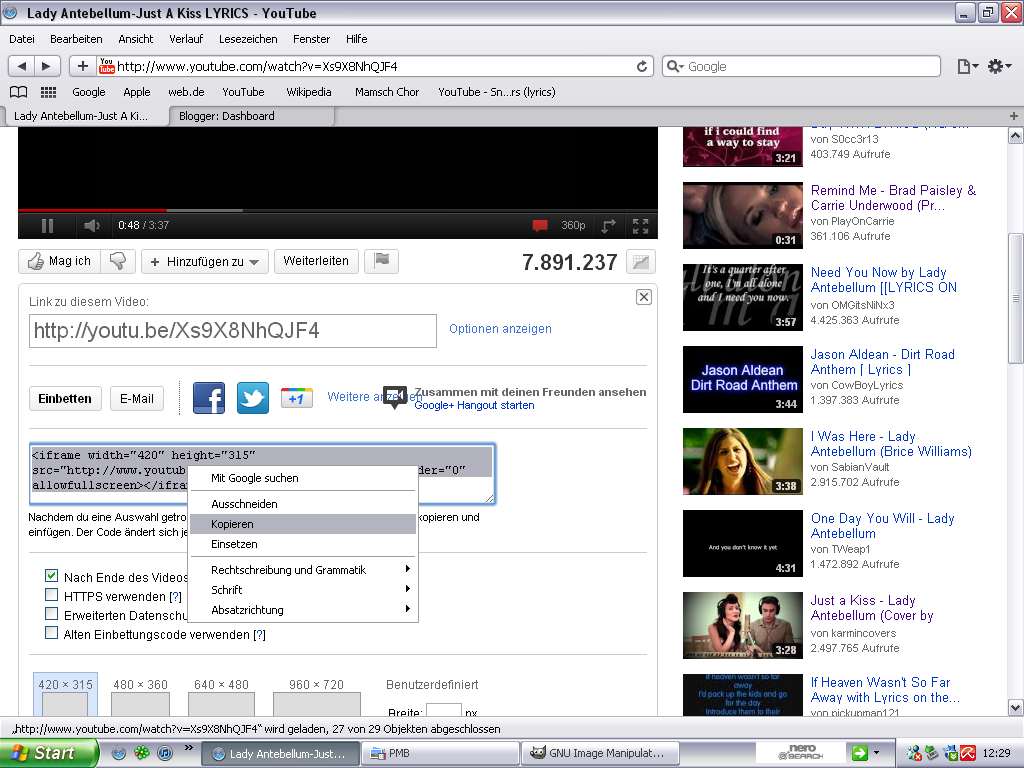Open the bookmarks book icon
The image size is (1024, 768).
tap(18, 92)
